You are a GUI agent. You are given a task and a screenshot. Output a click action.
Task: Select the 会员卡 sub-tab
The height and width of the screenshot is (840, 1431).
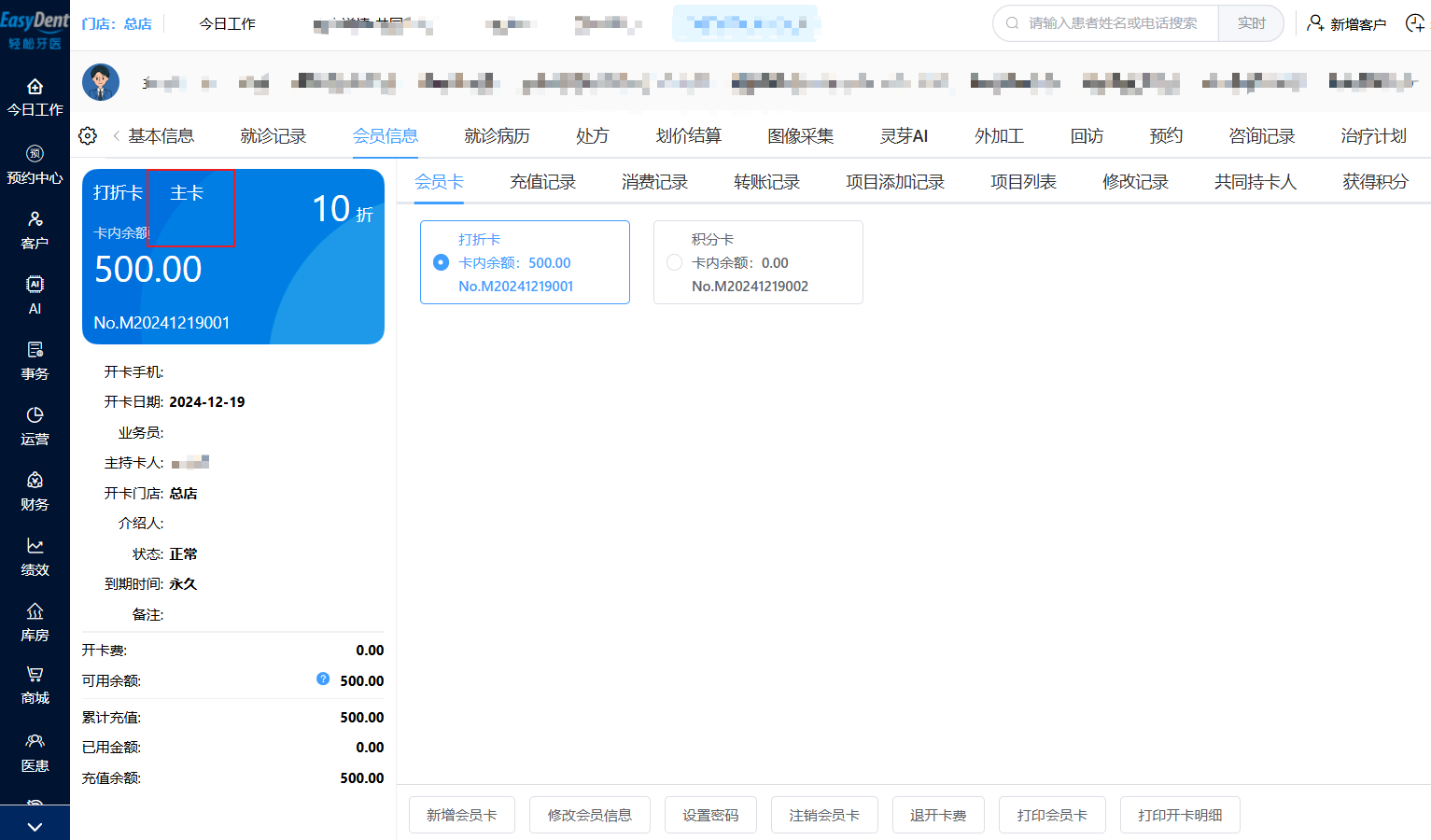[x=439, y=182]
